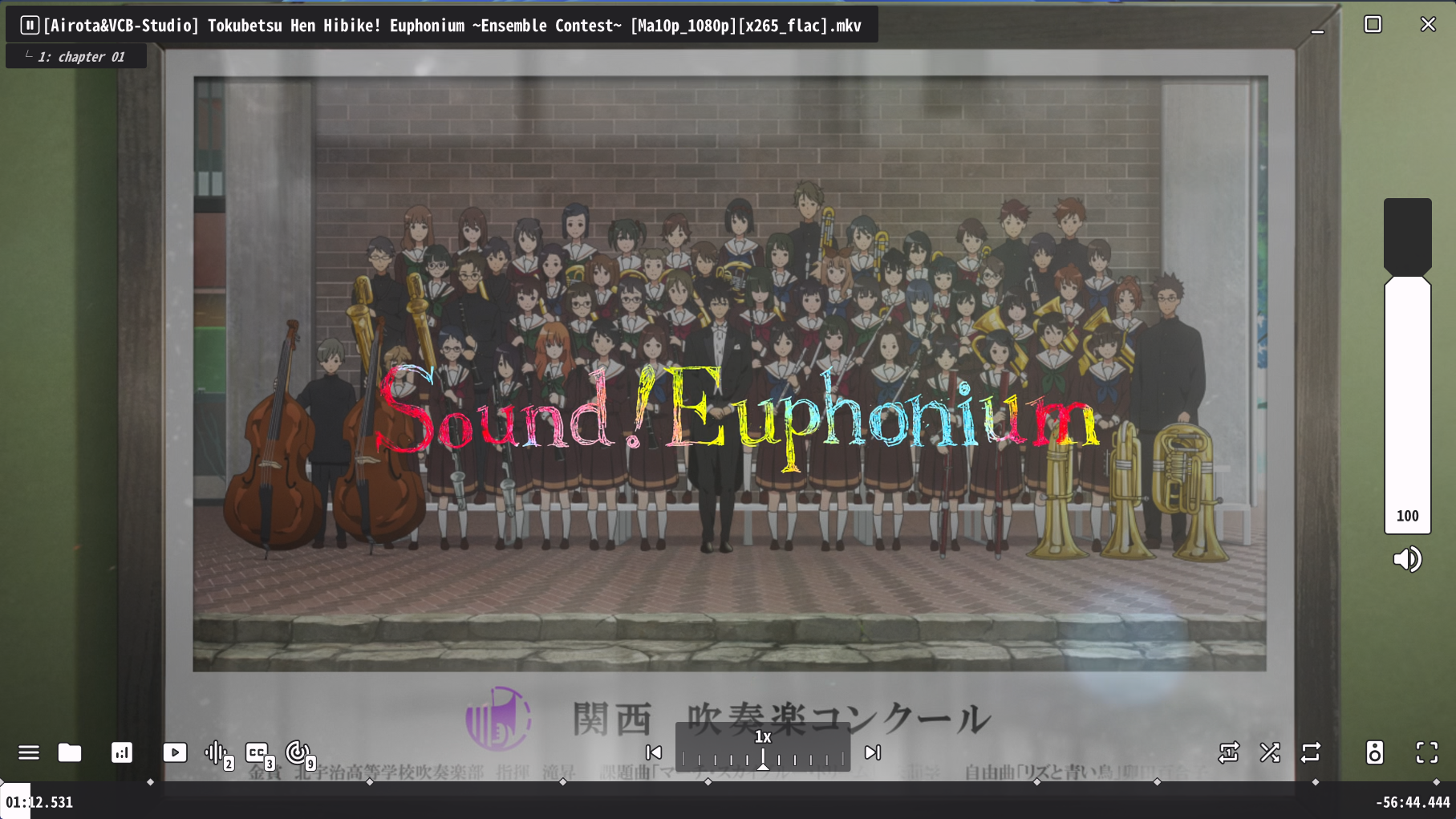Open the main menu hamburger icon
The height and width of the screenshot is (819, 1456).
(29, 752)
